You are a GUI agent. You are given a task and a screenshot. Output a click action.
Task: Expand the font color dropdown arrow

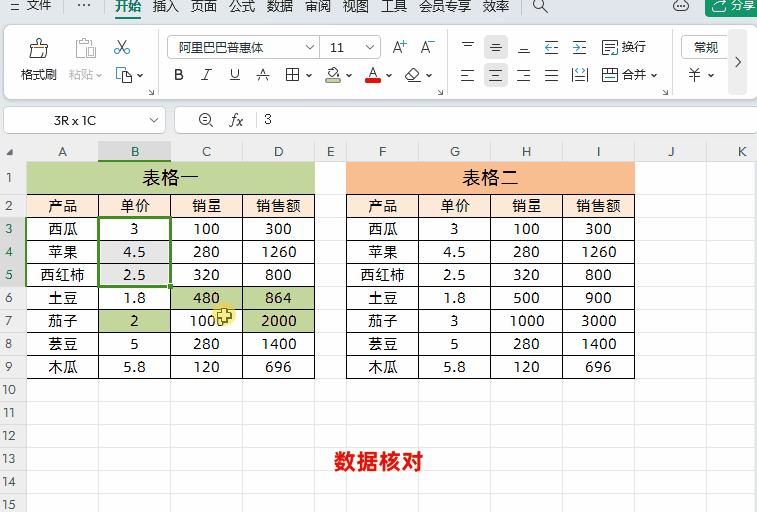389,75
